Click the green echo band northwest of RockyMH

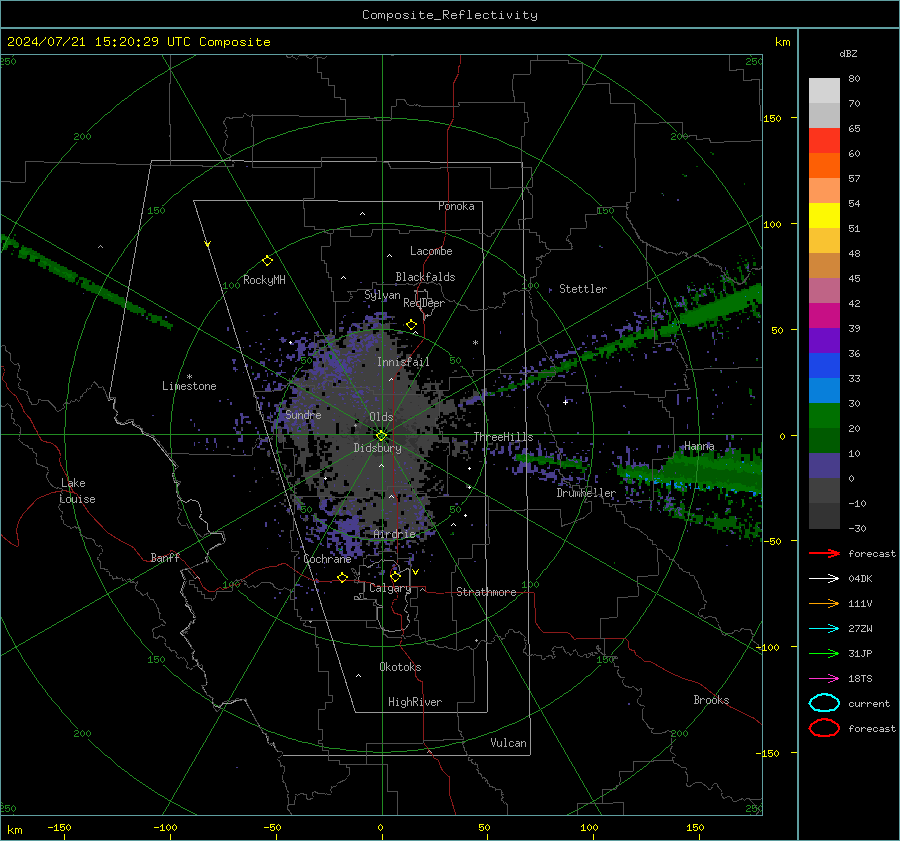tap(86, 281)
